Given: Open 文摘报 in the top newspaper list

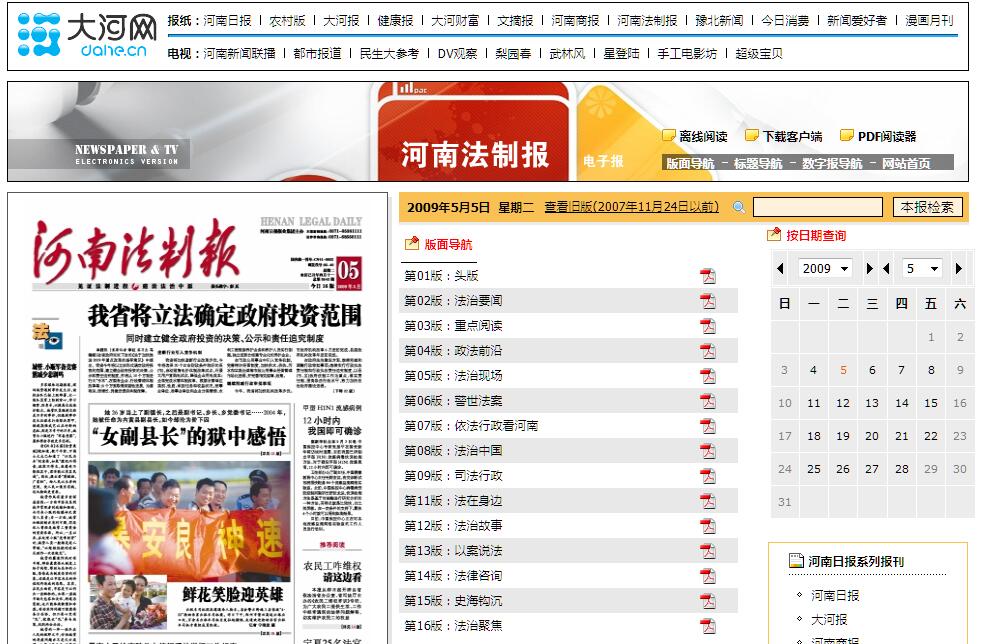Looking at the screenshot, I should pyautogui.click(x=515, y=21).
